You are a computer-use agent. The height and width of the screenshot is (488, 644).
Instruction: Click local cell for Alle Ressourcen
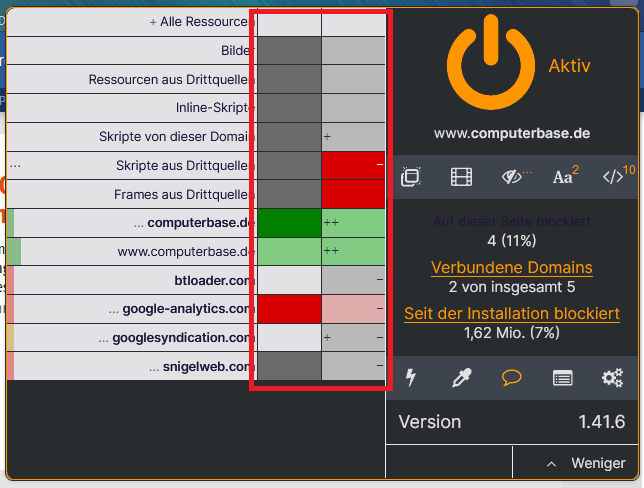tap(353, 23)
